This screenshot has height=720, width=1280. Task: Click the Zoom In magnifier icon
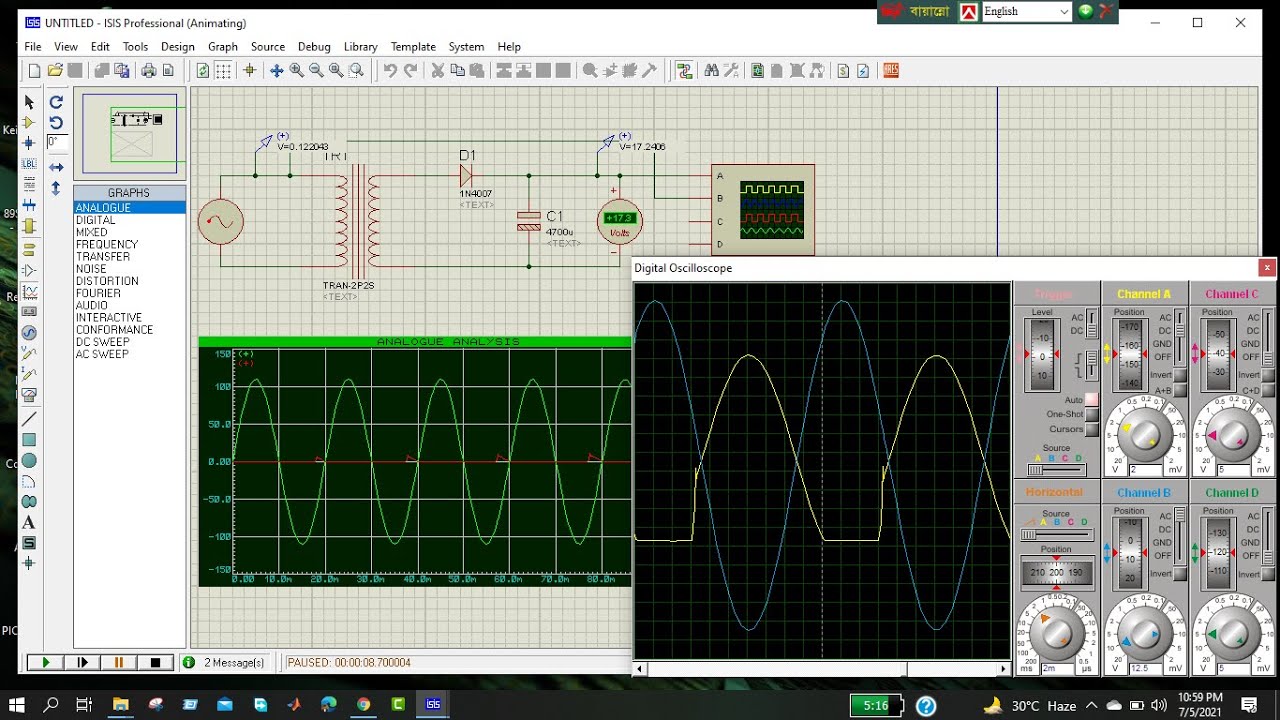297,71
